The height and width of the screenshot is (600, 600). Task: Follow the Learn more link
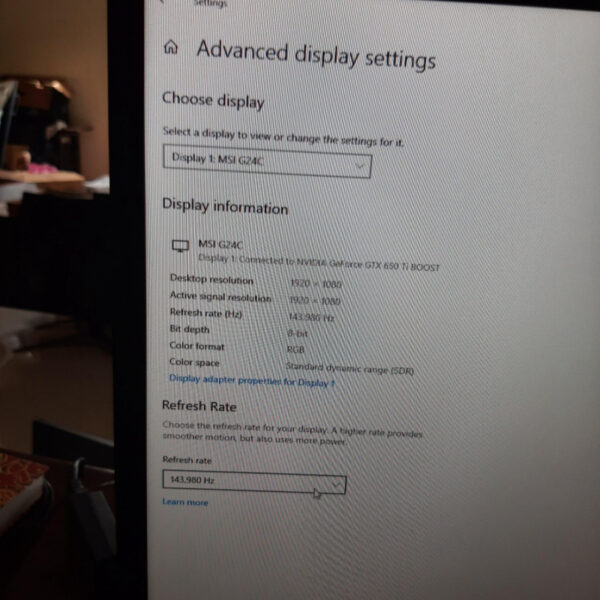pos(185,502)
